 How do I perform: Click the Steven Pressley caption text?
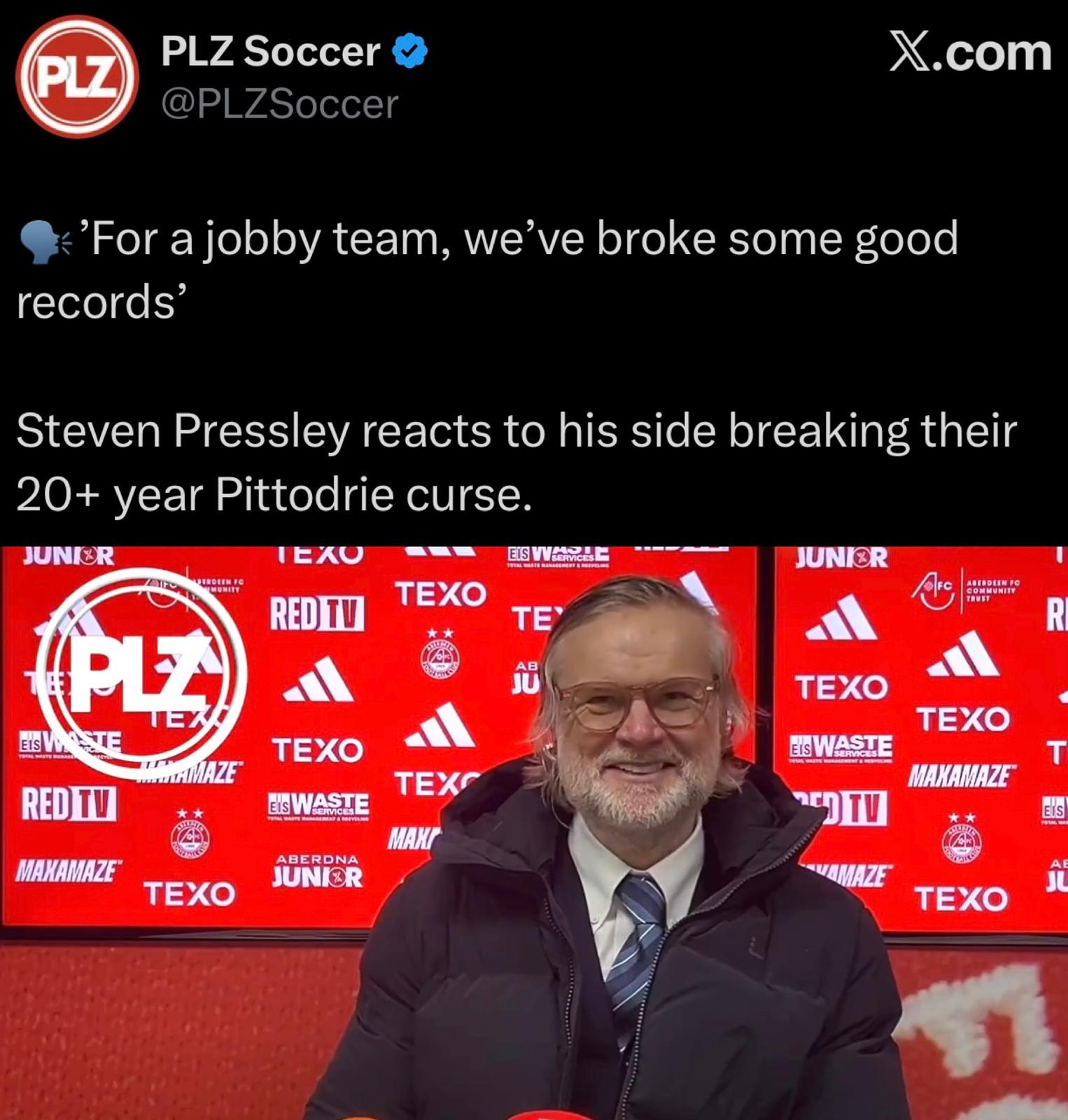pyautogui.click(x=516, y=462)
